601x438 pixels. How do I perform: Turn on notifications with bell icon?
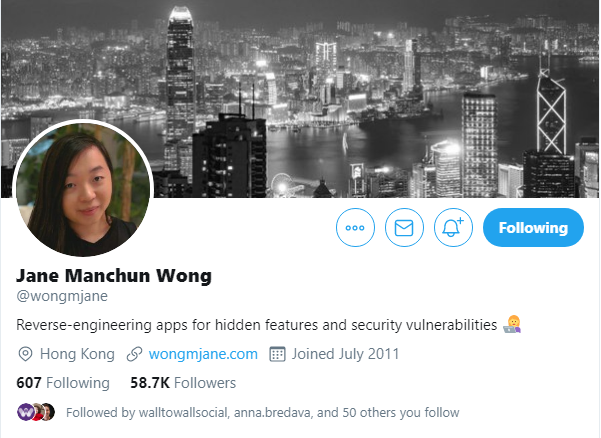pos(453,228)
